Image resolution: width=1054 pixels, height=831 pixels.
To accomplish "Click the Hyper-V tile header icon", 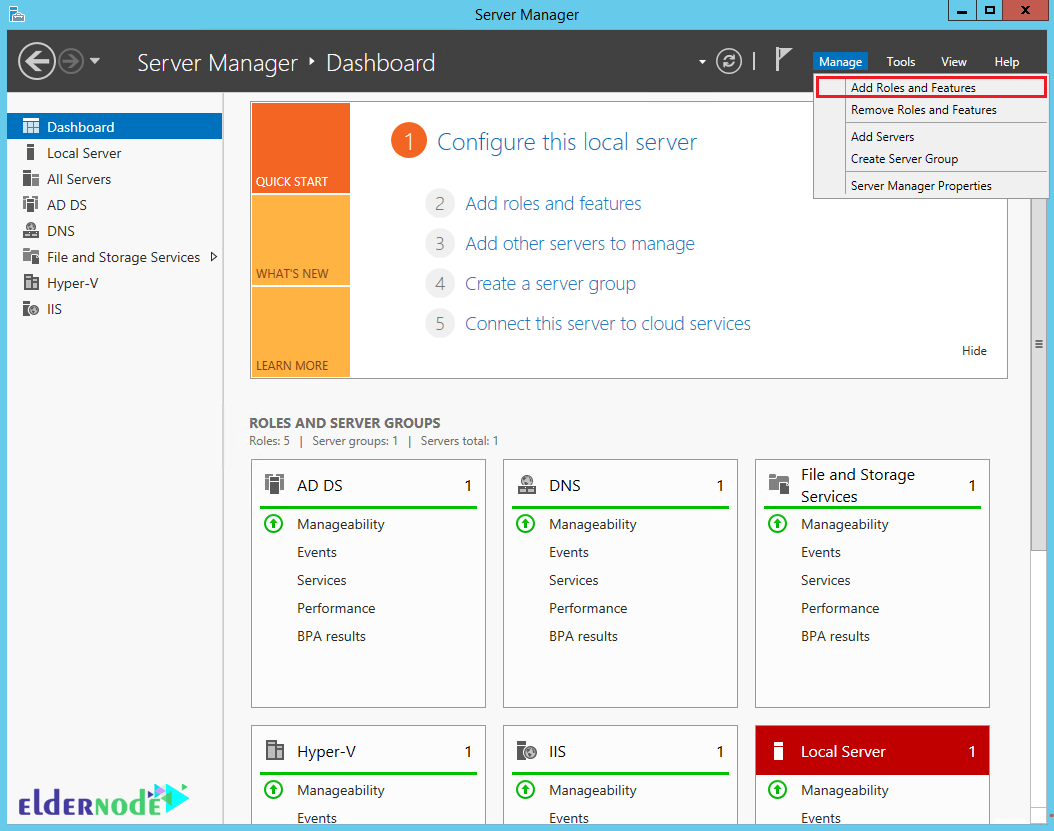I will [x=274, y=750].
